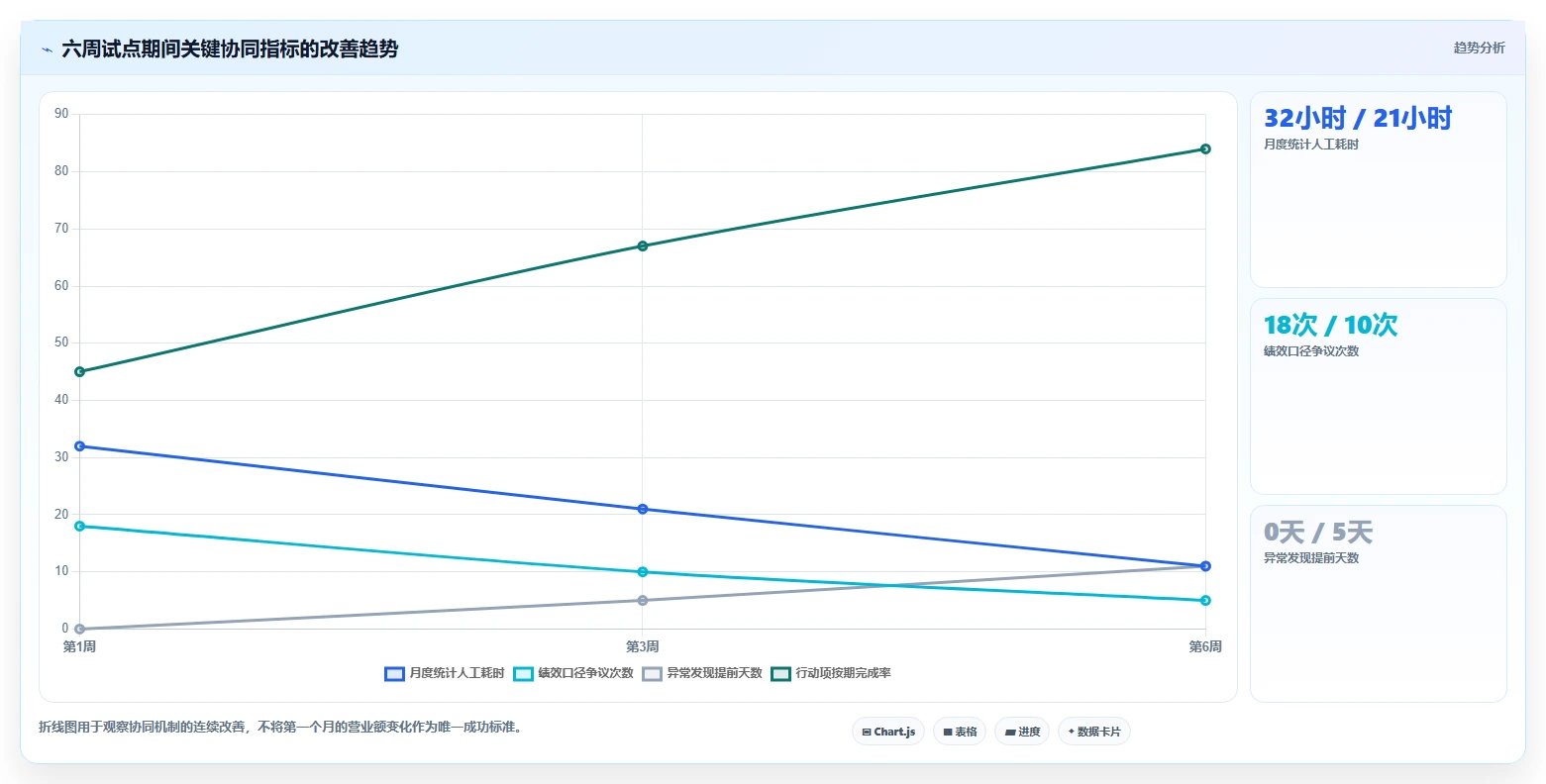The height and width of the screenshot is (784, 1546).
Task: Click the y-axis value 50
Action: (61, 343)
